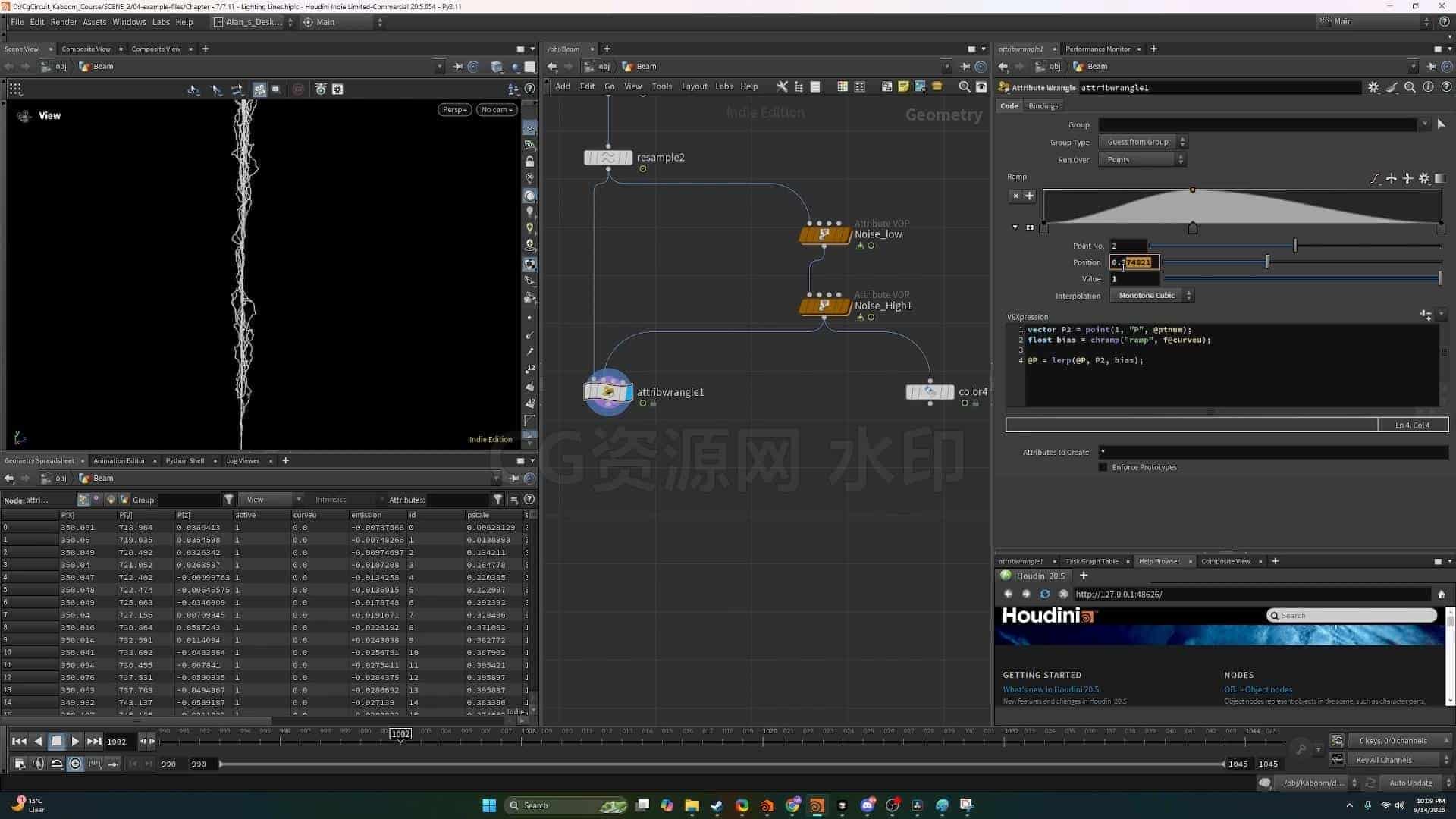This screenshot has height=819, width=1456.
Task: Click the network editor find icon
Action: [x=964, y=86]
